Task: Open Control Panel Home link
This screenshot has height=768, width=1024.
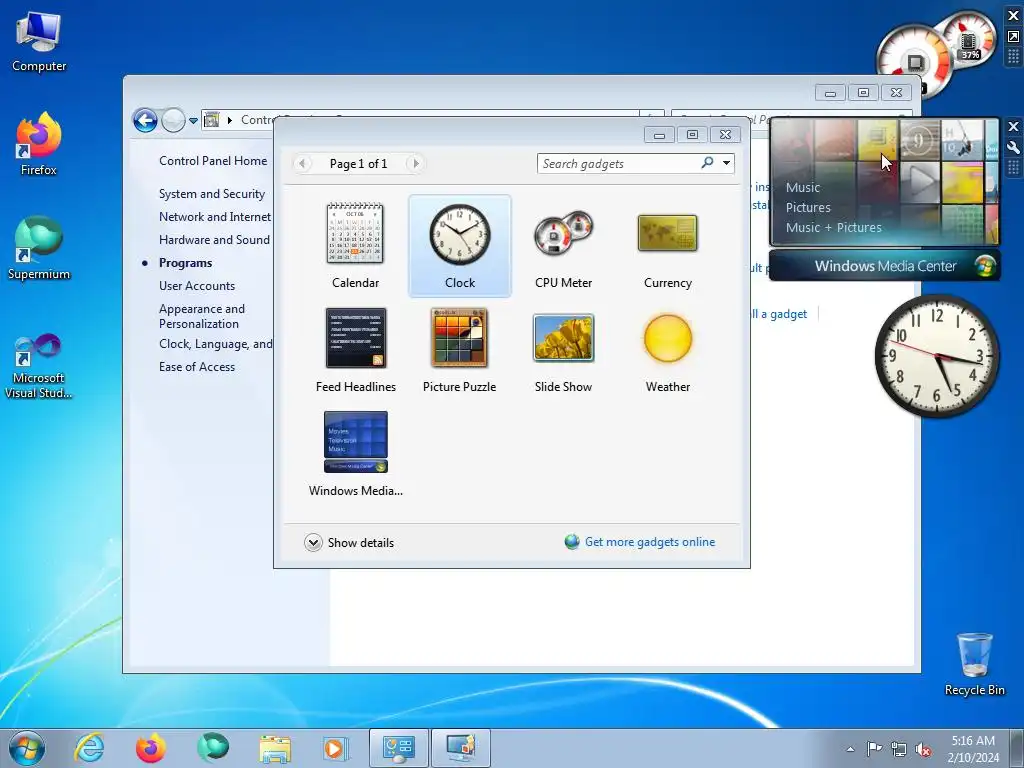Action: click(x=213, y=161)
